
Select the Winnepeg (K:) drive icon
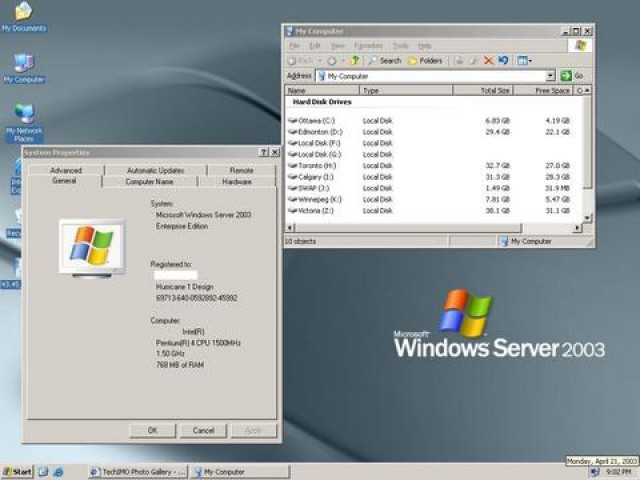point(292,199)
